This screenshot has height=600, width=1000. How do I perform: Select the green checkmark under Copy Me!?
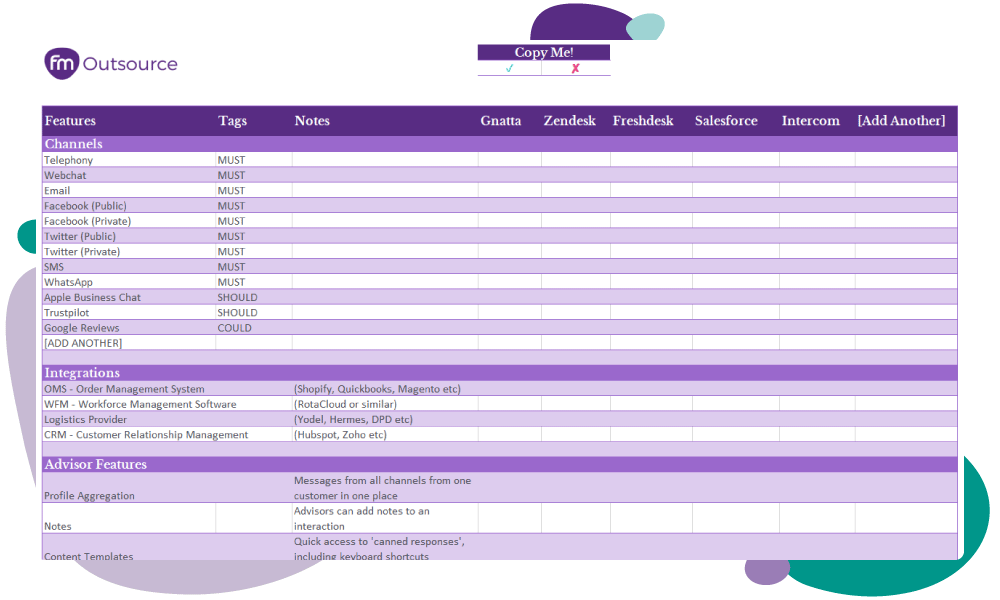pos(510,68)
